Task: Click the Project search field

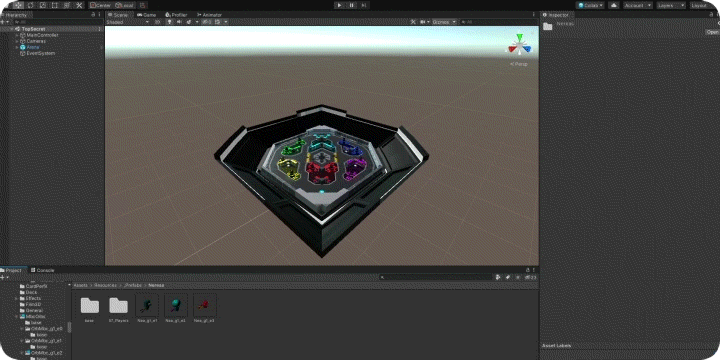Action: tap(436, 277)
